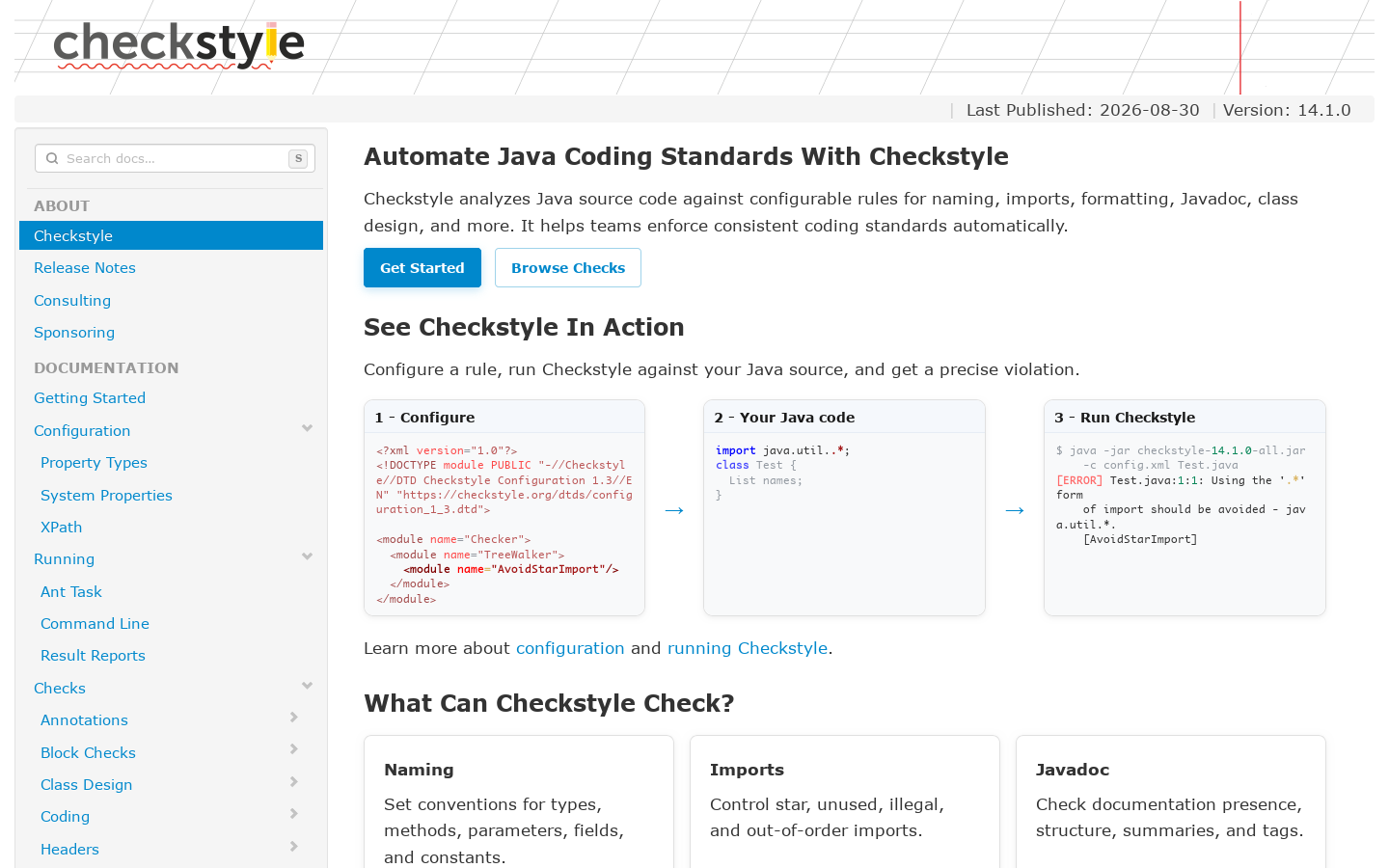Open System Properties page
The height and width of the screenshot is (868, 1389).
[106, 496]
